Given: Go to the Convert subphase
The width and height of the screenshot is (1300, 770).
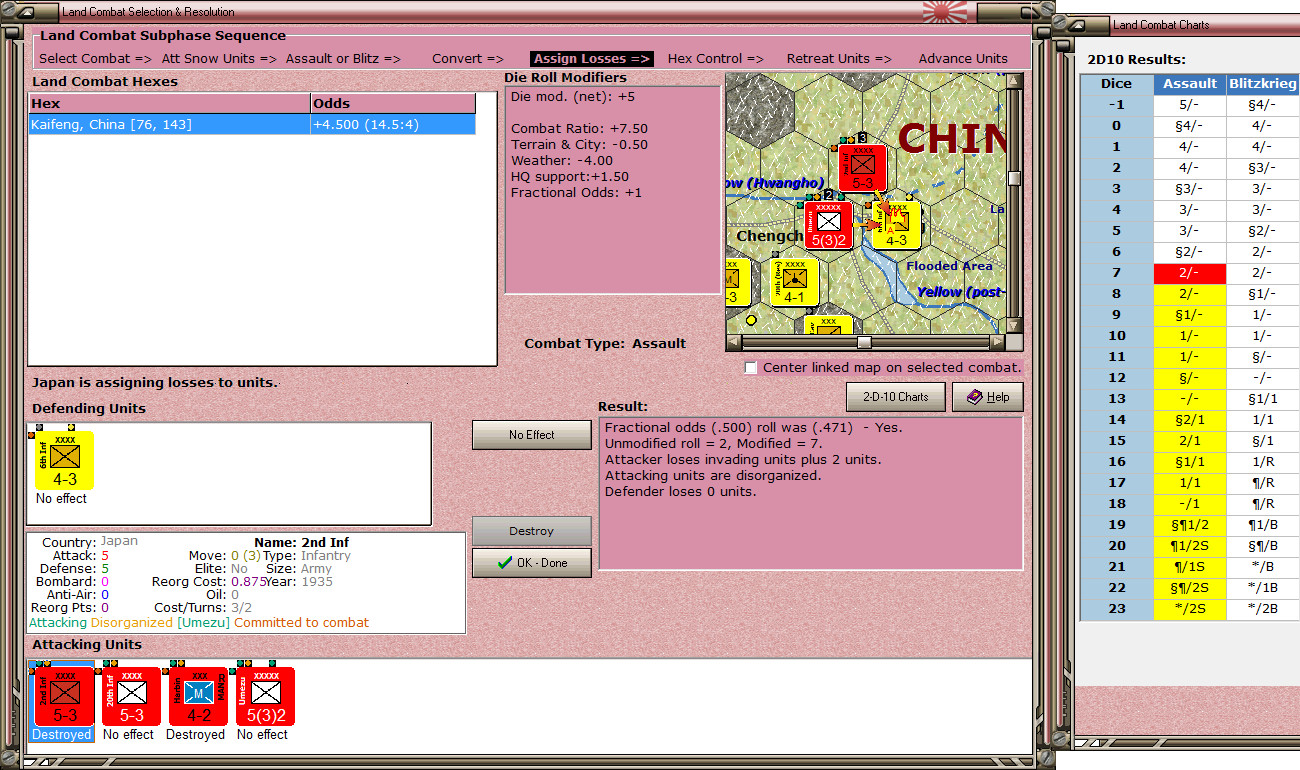Looking at the screenshot, I should (467, 59).
